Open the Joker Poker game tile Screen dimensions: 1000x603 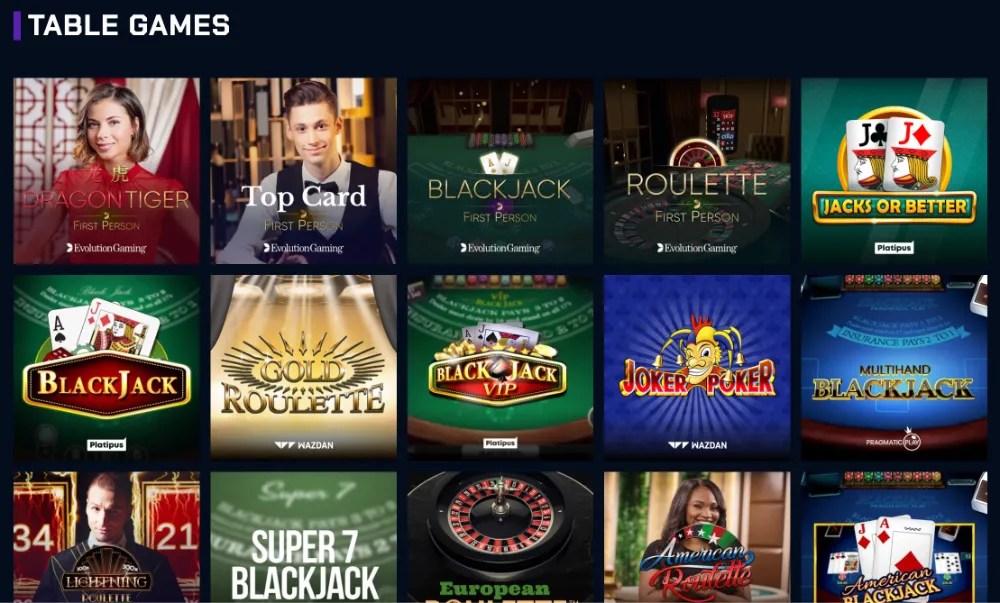click(x=697, y=368)
